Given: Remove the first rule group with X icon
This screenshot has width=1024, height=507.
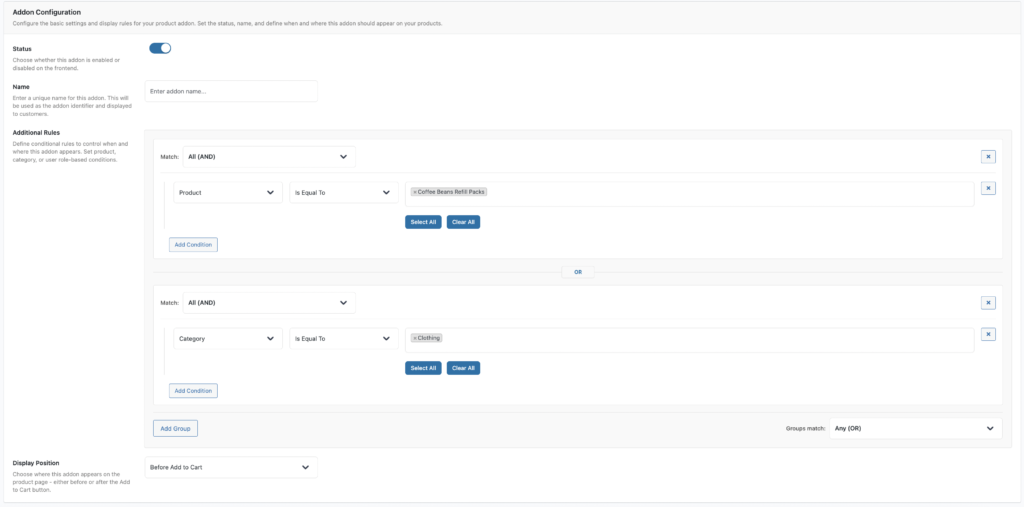Looking at the screenshot, I should click(x=988, y=156).
